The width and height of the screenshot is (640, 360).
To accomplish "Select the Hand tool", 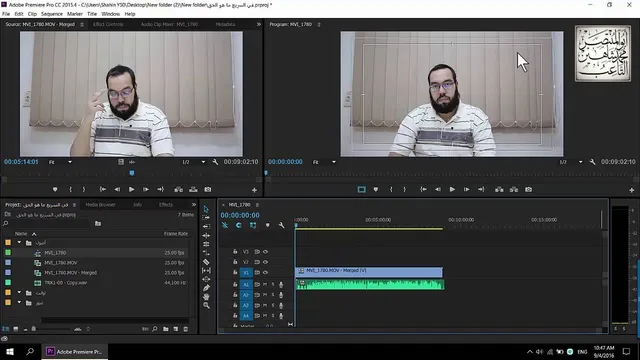I will tap(206, 297).
